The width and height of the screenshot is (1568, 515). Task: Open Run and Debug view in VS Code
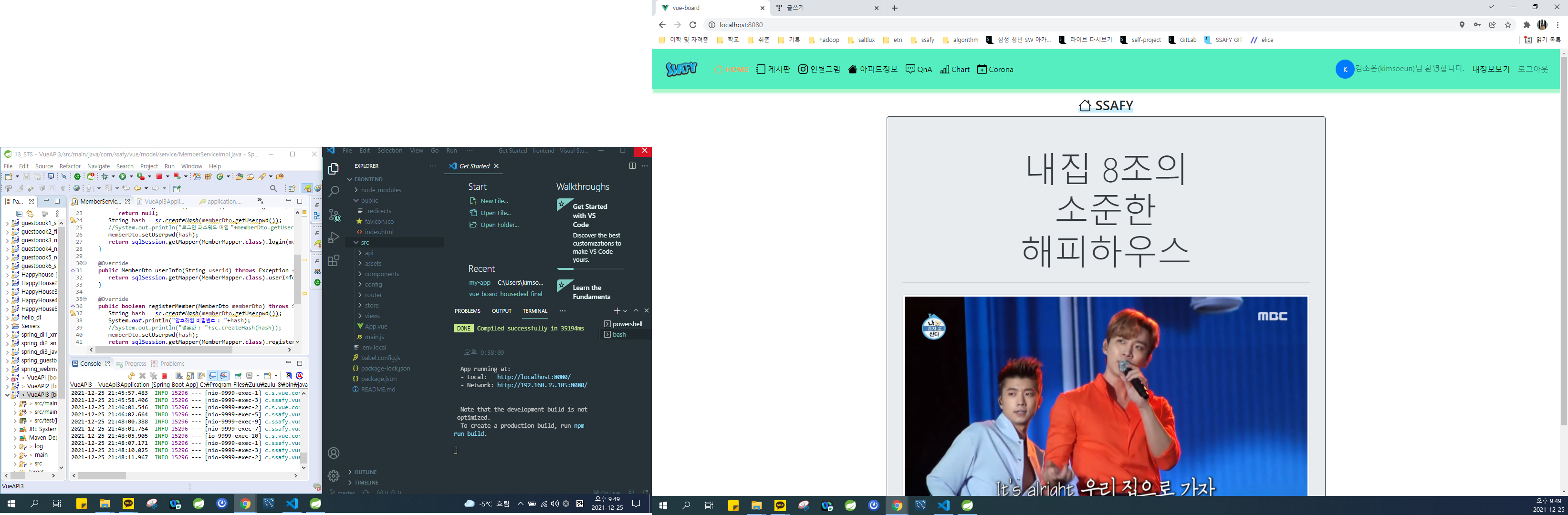[x=334, y=238]
